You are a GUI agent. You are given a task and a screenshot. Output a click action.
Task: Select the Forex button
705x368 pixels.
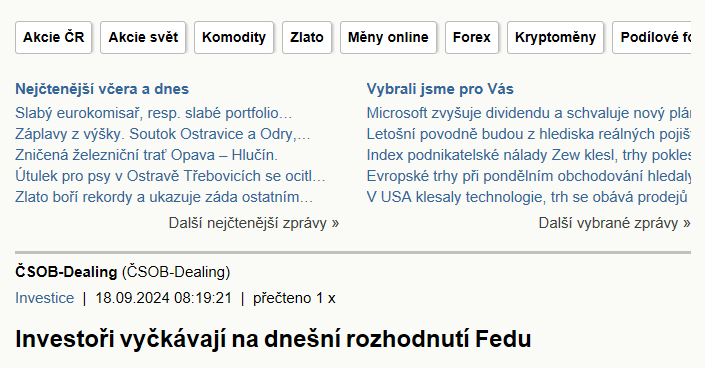click(472, 37)
